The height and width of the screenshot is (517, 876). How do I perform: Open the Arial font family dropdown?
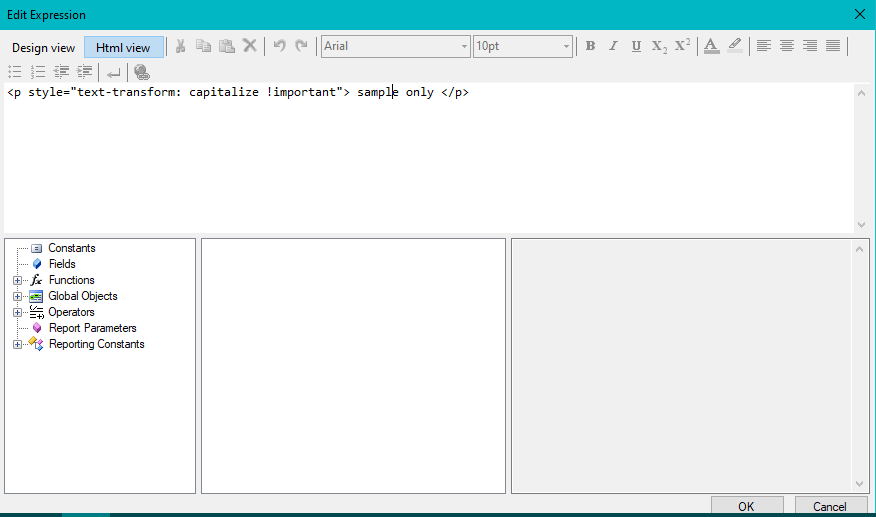pyautogui.click(x=396, y=46)
